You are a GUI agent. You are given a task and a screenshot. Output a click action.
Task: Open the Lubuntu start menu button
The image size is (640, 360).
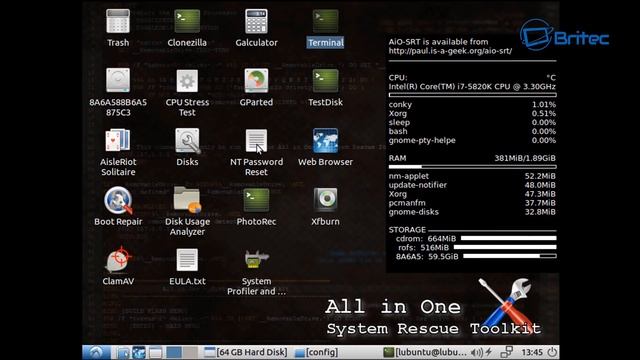pos(96,352)
